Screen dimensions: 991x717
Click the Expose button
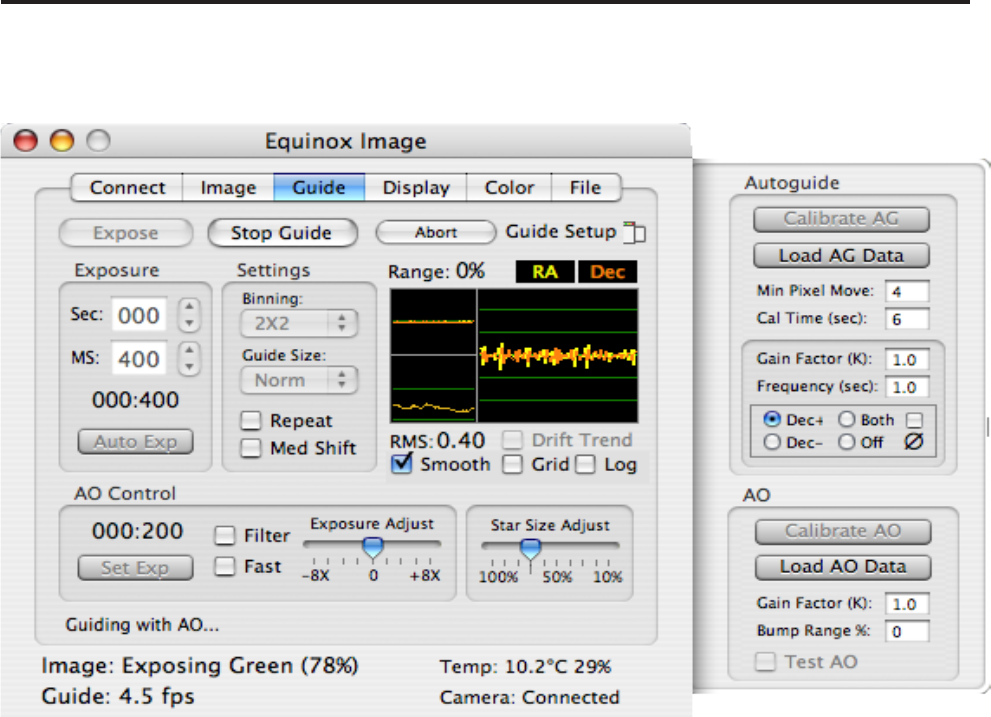tap(126, 233)
